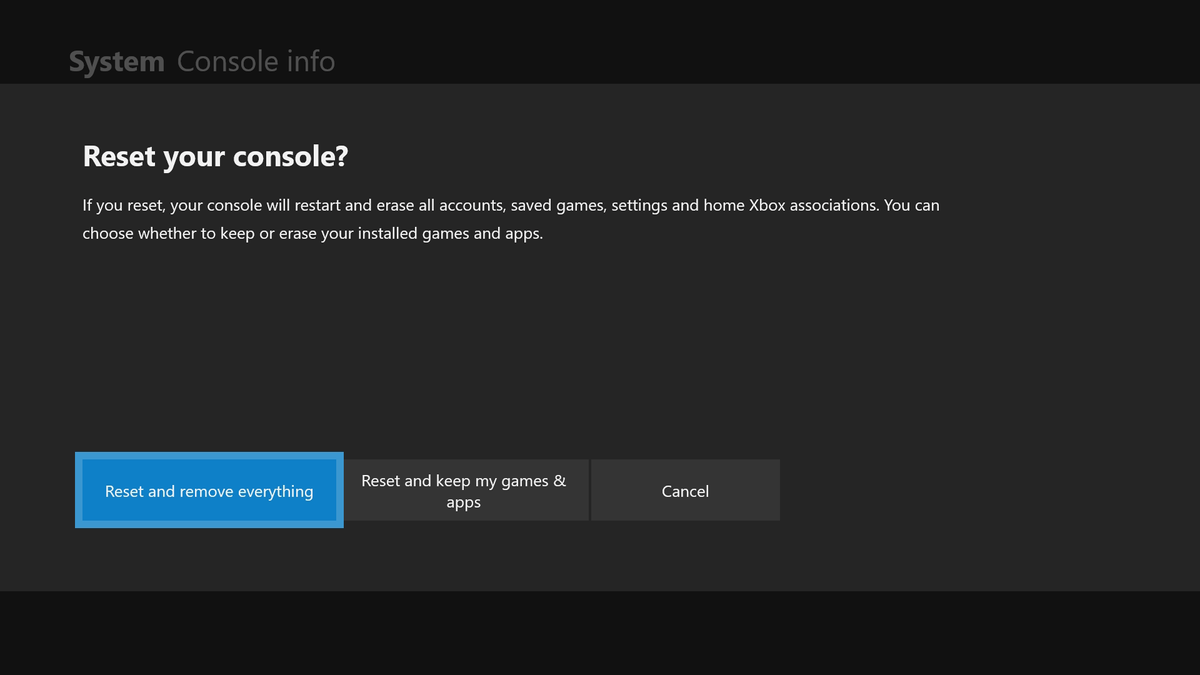Image resolution: width=1200 pixels, height=675 pixels.
Task: Dismiss the dialog with Cancel
Action: click(x=685, y=490)
